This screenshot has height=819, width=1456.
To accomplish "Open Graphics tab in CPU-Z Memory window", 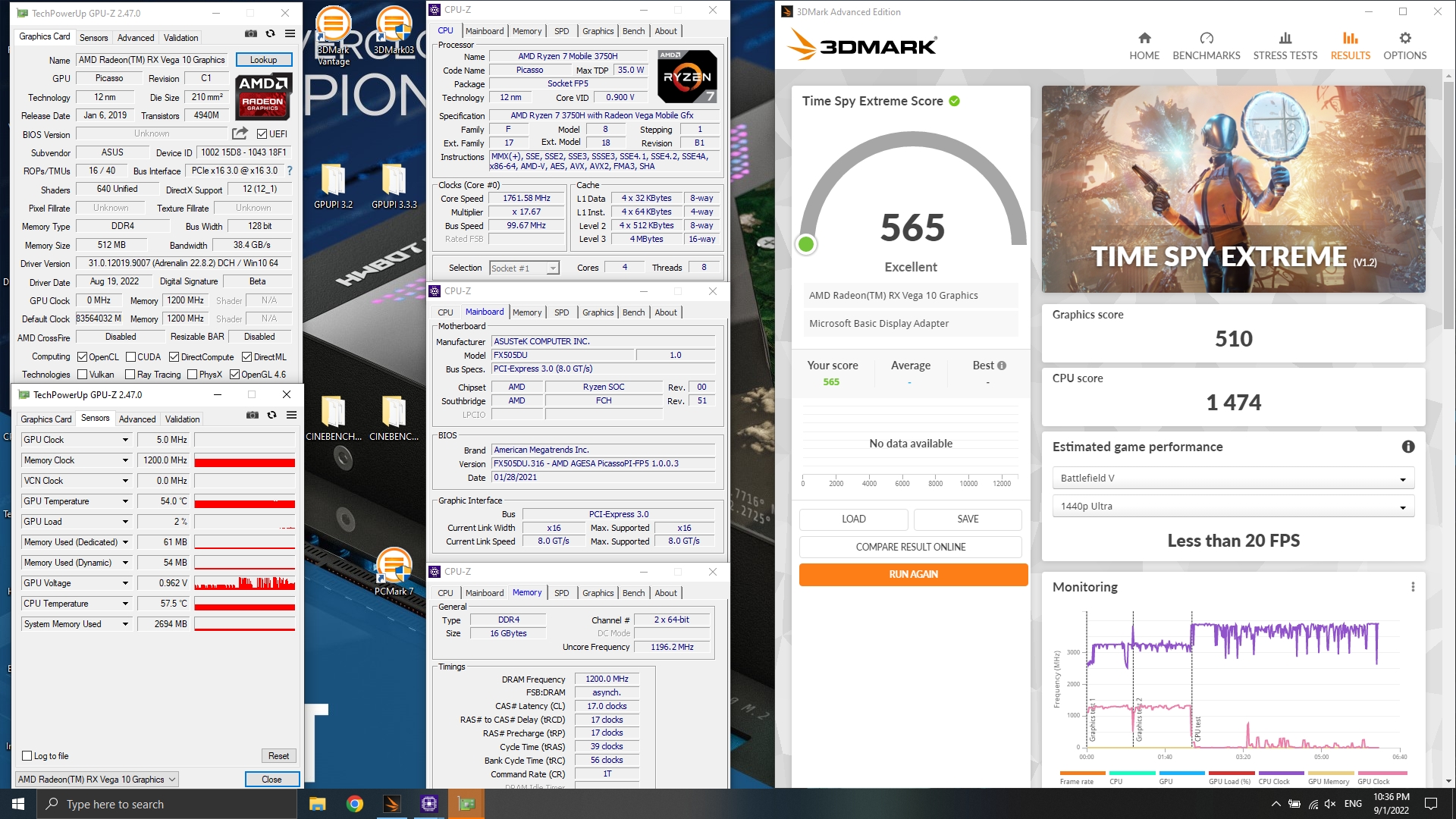I will pyautogui.click(x=598, y=593).
